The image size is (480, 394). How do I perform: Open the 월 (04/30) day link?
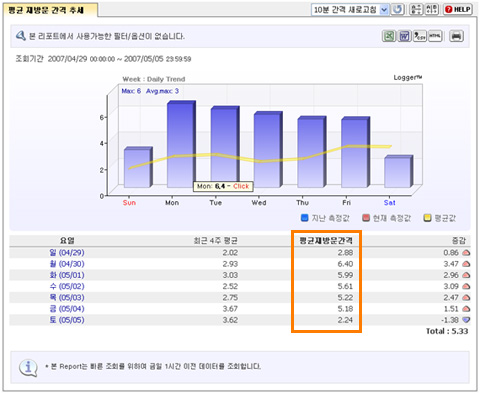point(67,264)
